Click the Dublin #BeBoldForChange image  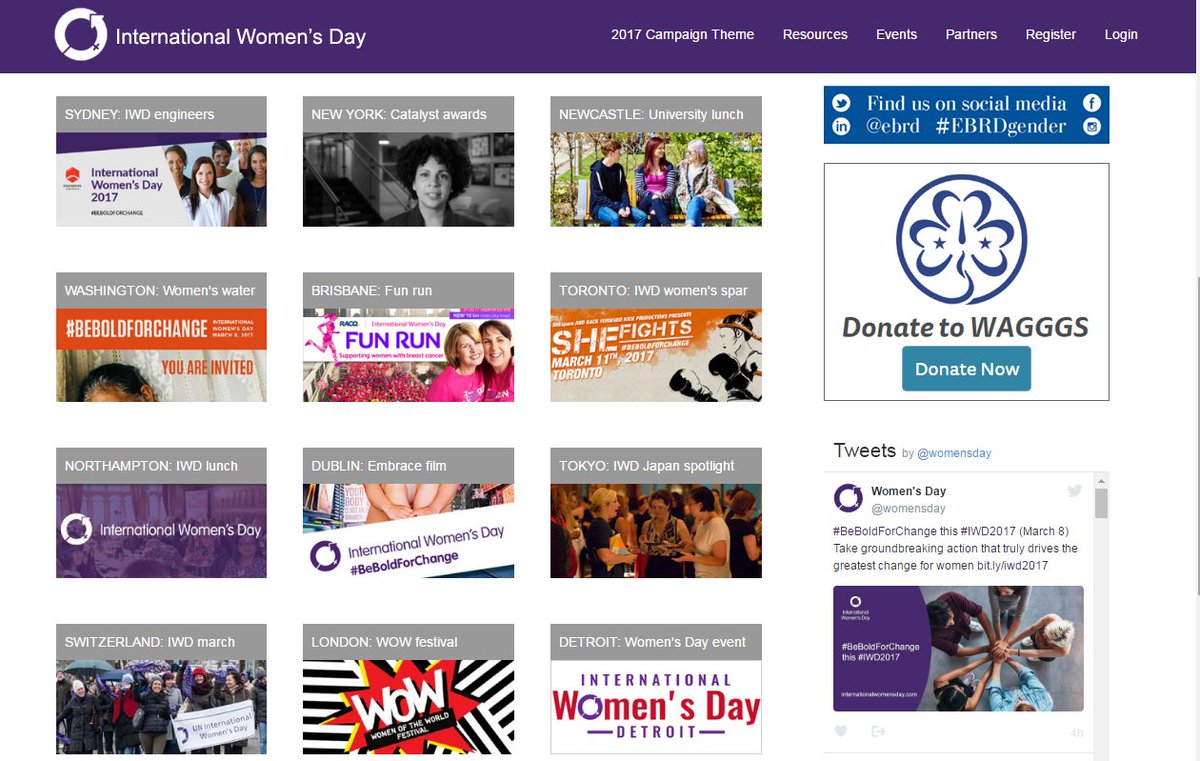pos(408,531)
